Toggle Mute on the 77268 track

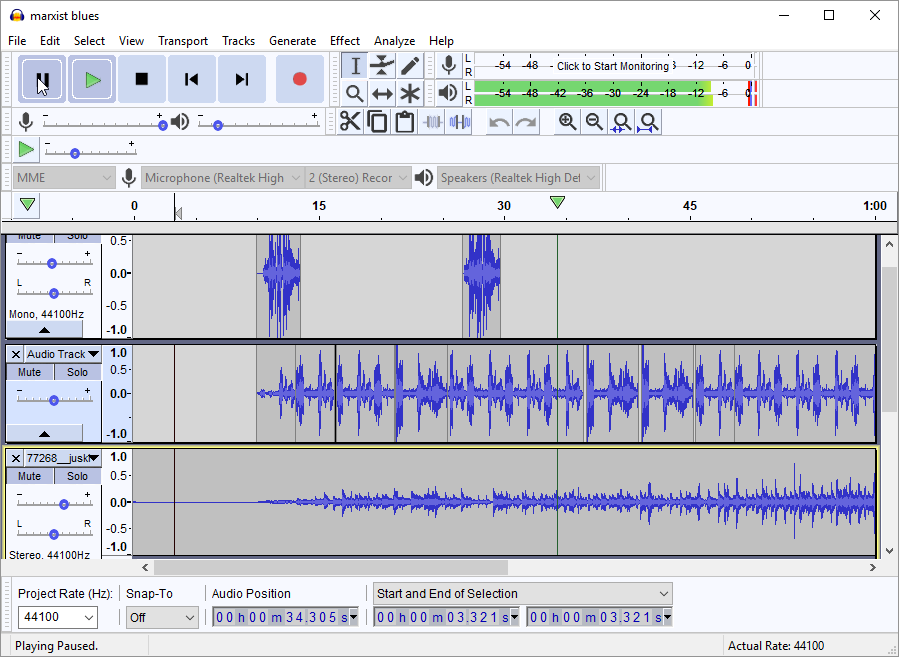coord(30,476)
